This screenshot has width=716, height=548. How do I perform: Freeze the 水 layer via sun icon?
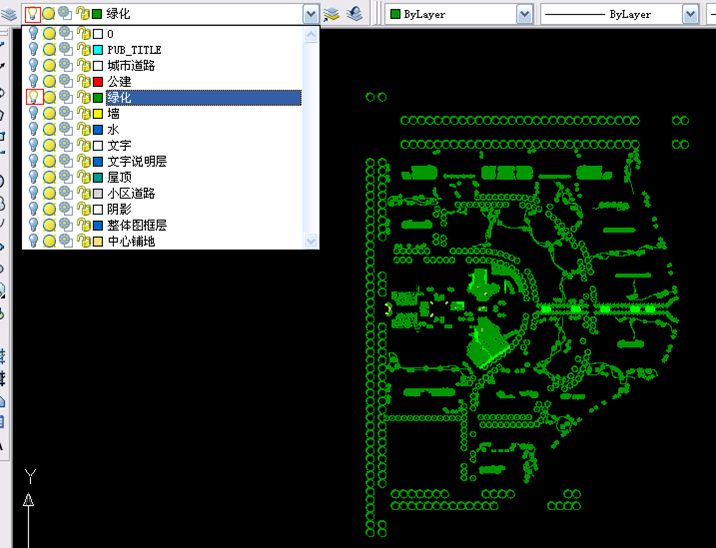(49, 129)
